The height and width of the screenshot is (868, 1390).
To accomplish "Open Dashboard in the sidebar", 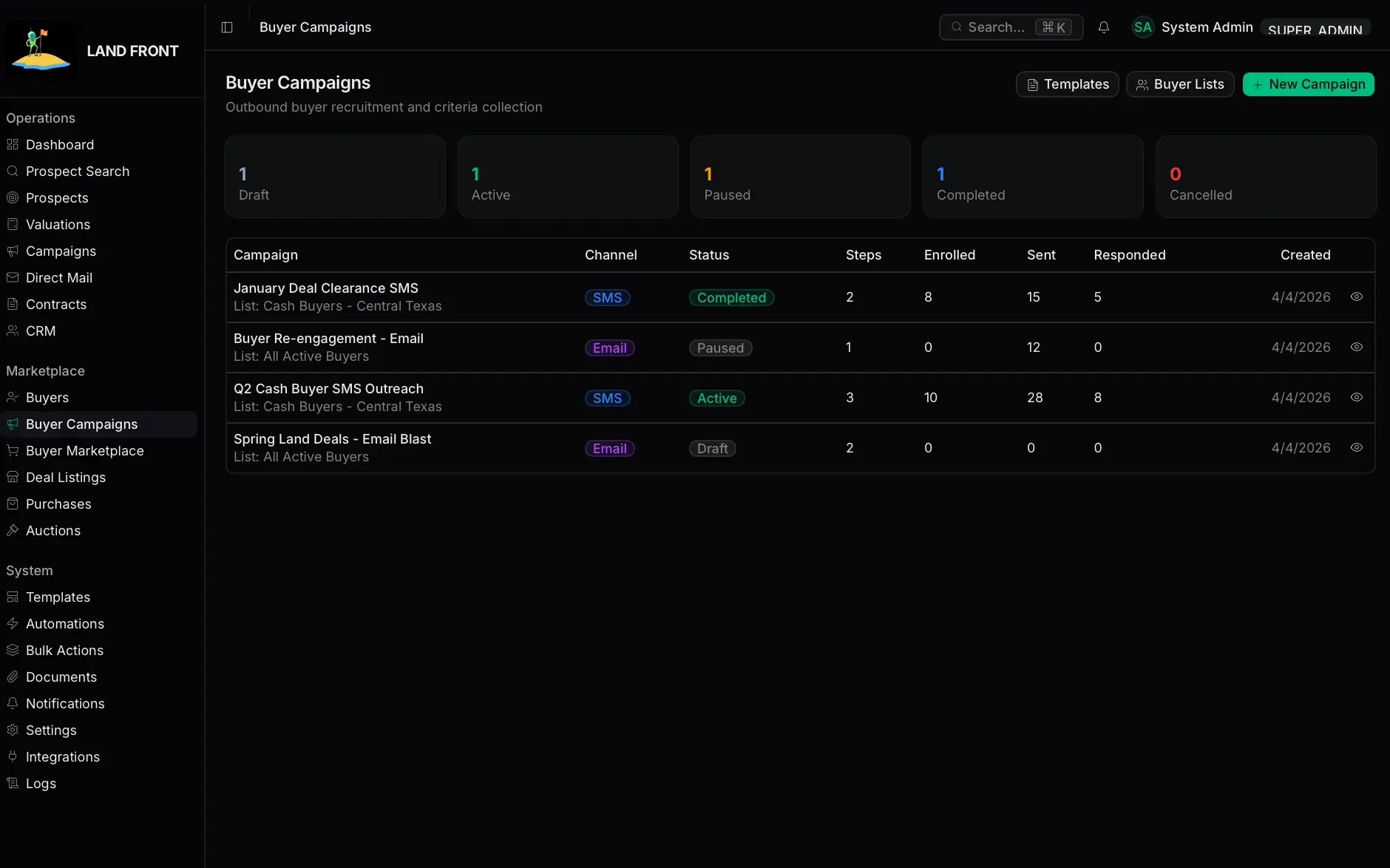I will tap(98, 145).
